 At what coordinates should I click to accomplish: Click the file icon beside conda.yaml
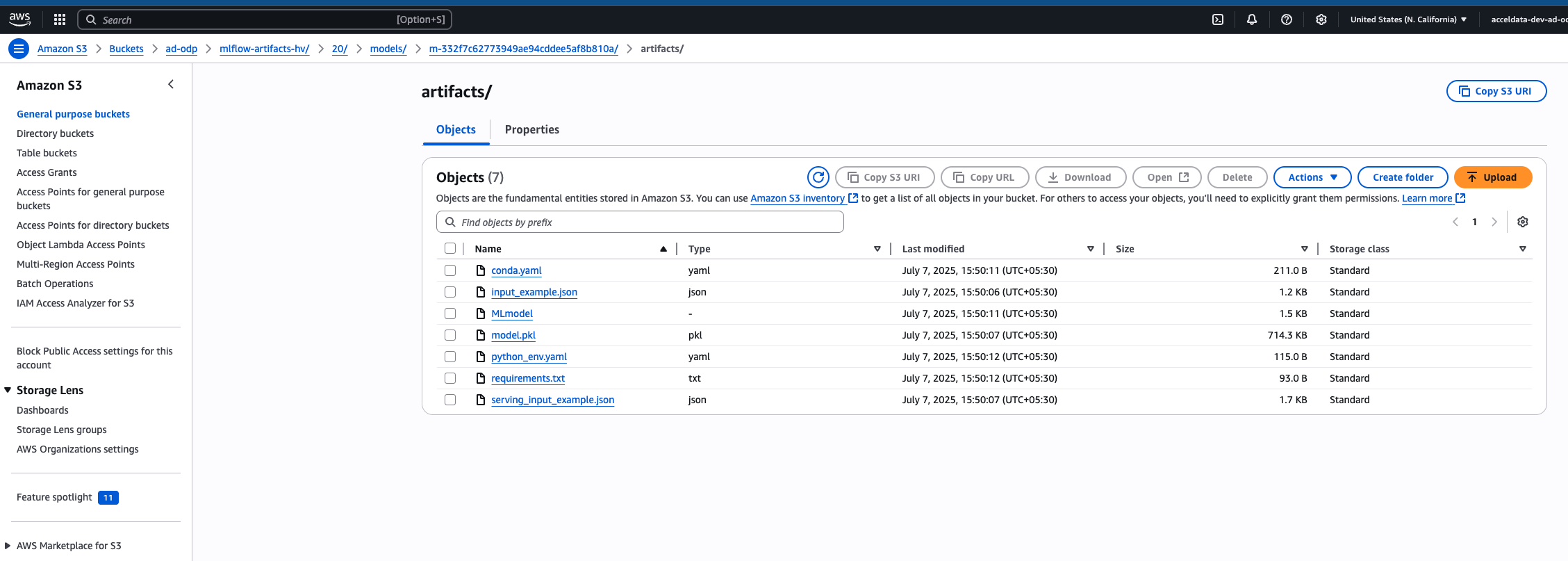point(480,270)
